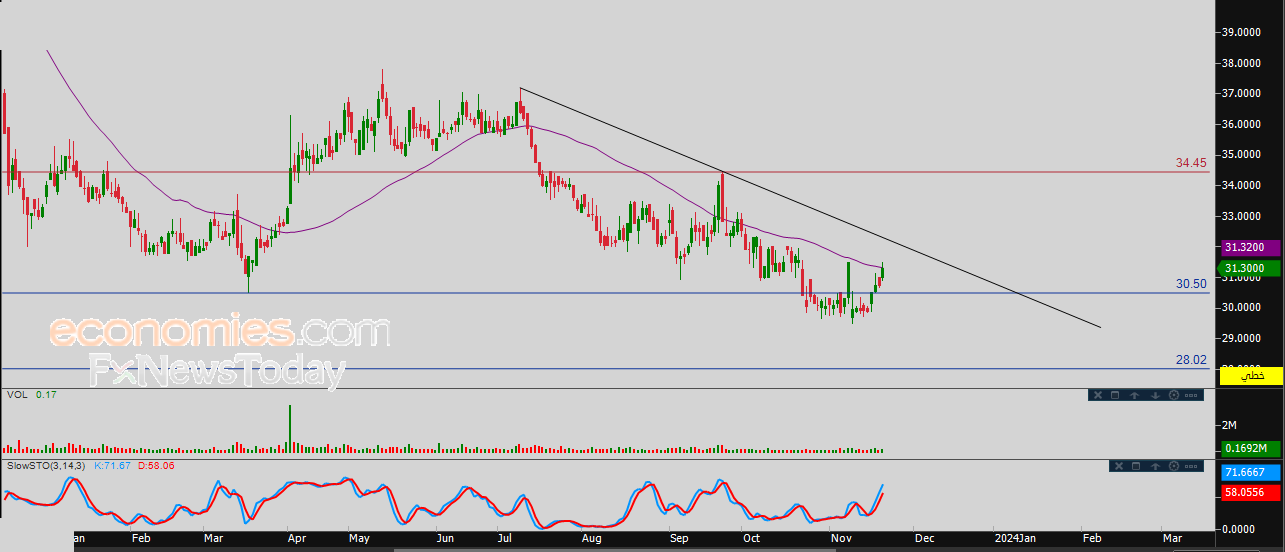Click the yellow chart-type label on price axis
Screen dimensions: 1285x552
coord(1251,375)
